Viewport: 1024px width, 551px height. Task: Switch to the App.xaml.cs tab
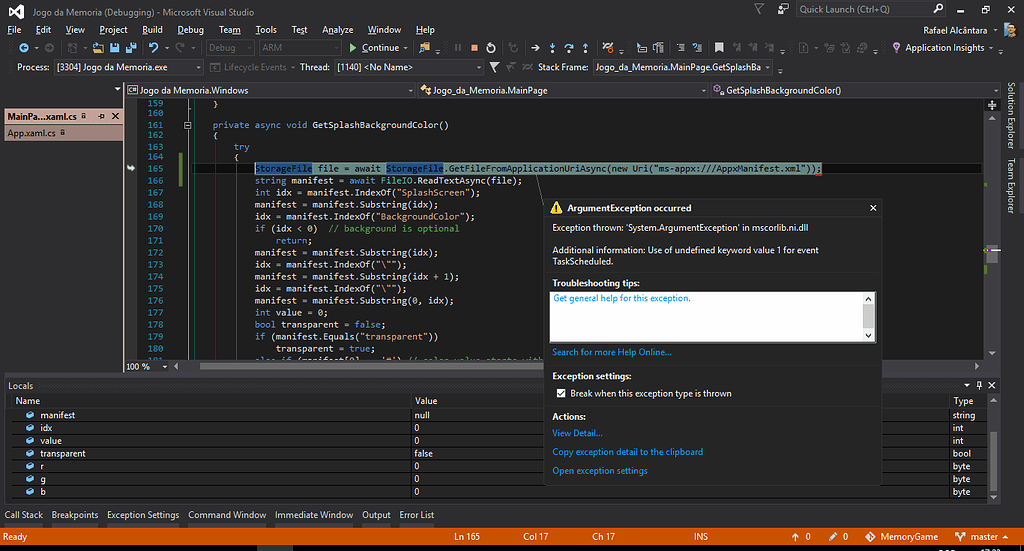[31, 134]
